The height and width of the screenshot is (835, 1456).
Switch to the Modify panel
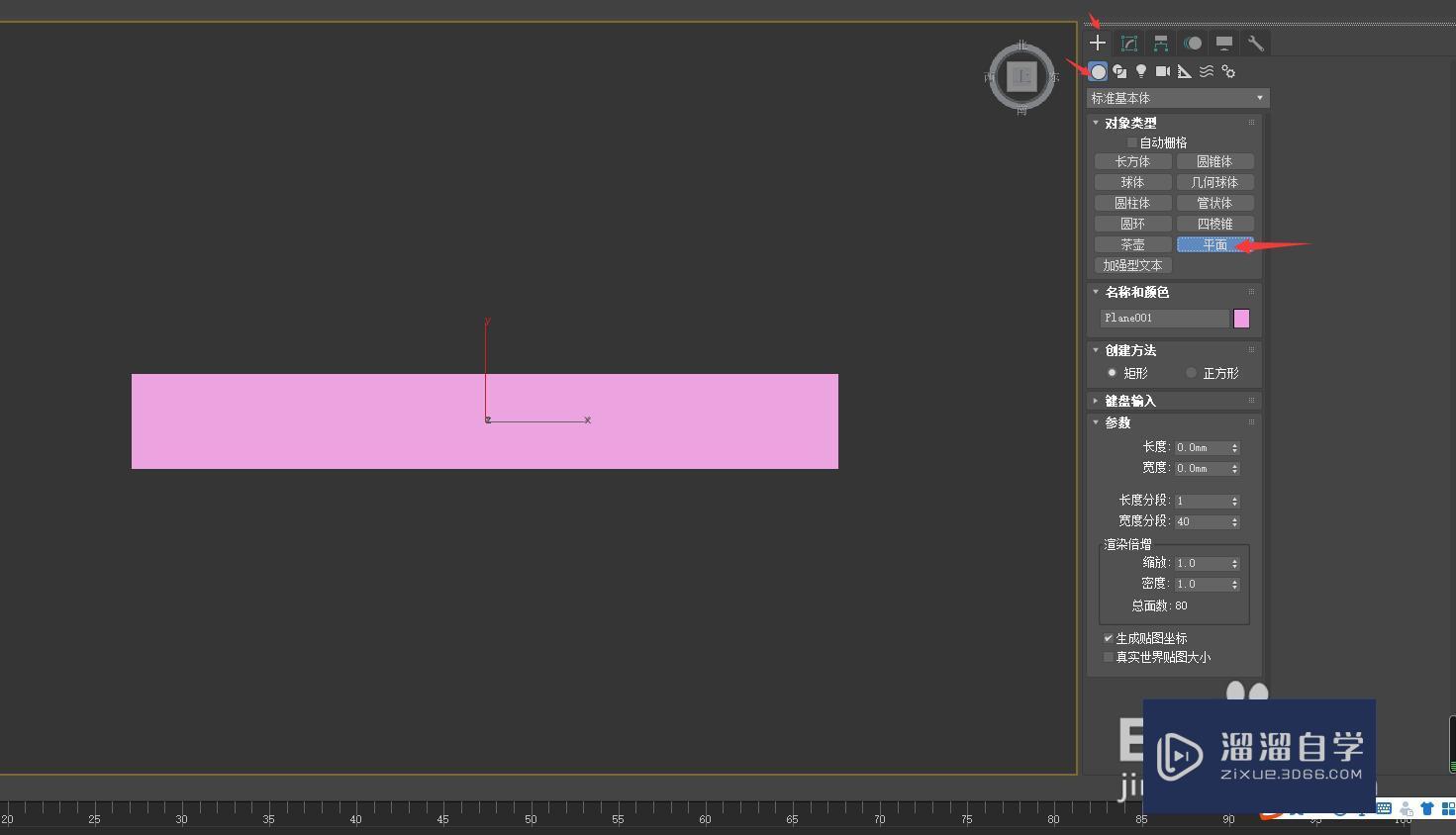(x=1128, y=43)
